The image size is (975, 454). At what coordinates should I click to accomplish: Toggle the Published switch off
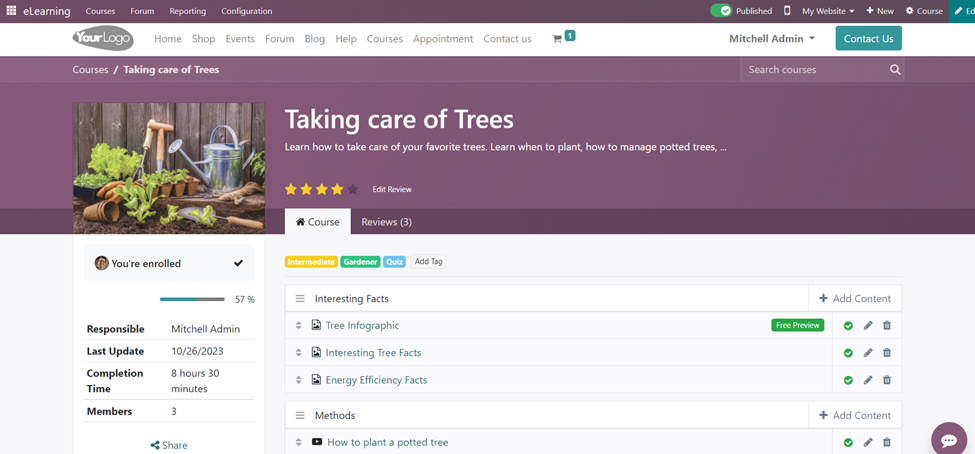pyautogui.click(x=721, y=11)
